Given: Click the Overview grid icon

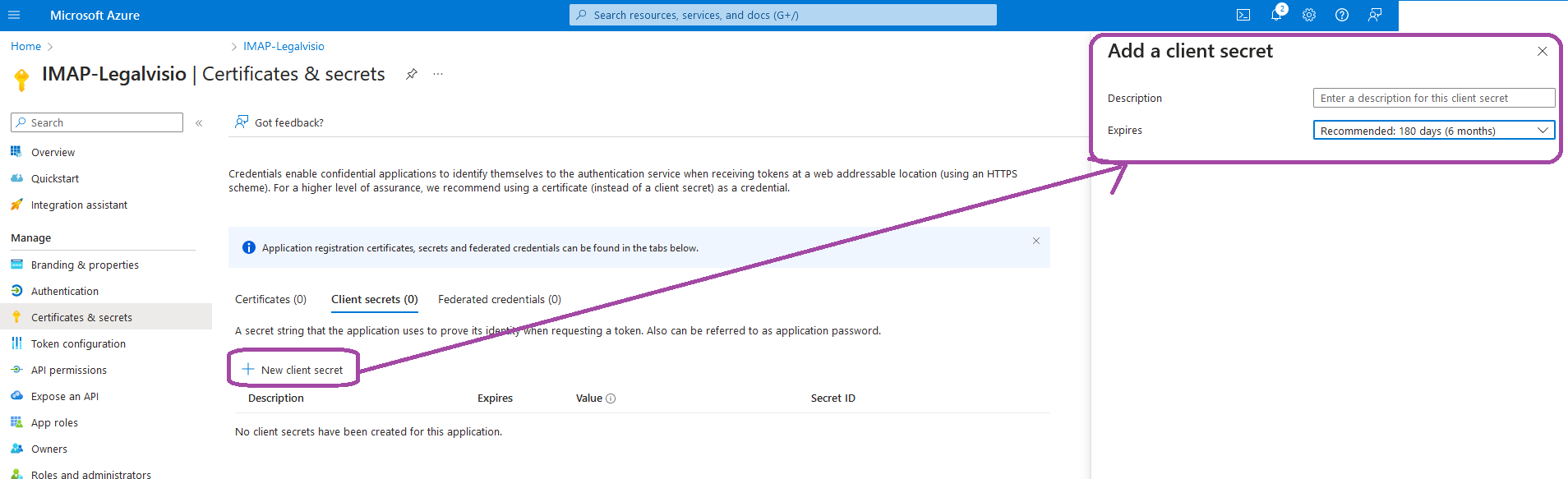Looking at the screenshot, I should pos(16,152).
